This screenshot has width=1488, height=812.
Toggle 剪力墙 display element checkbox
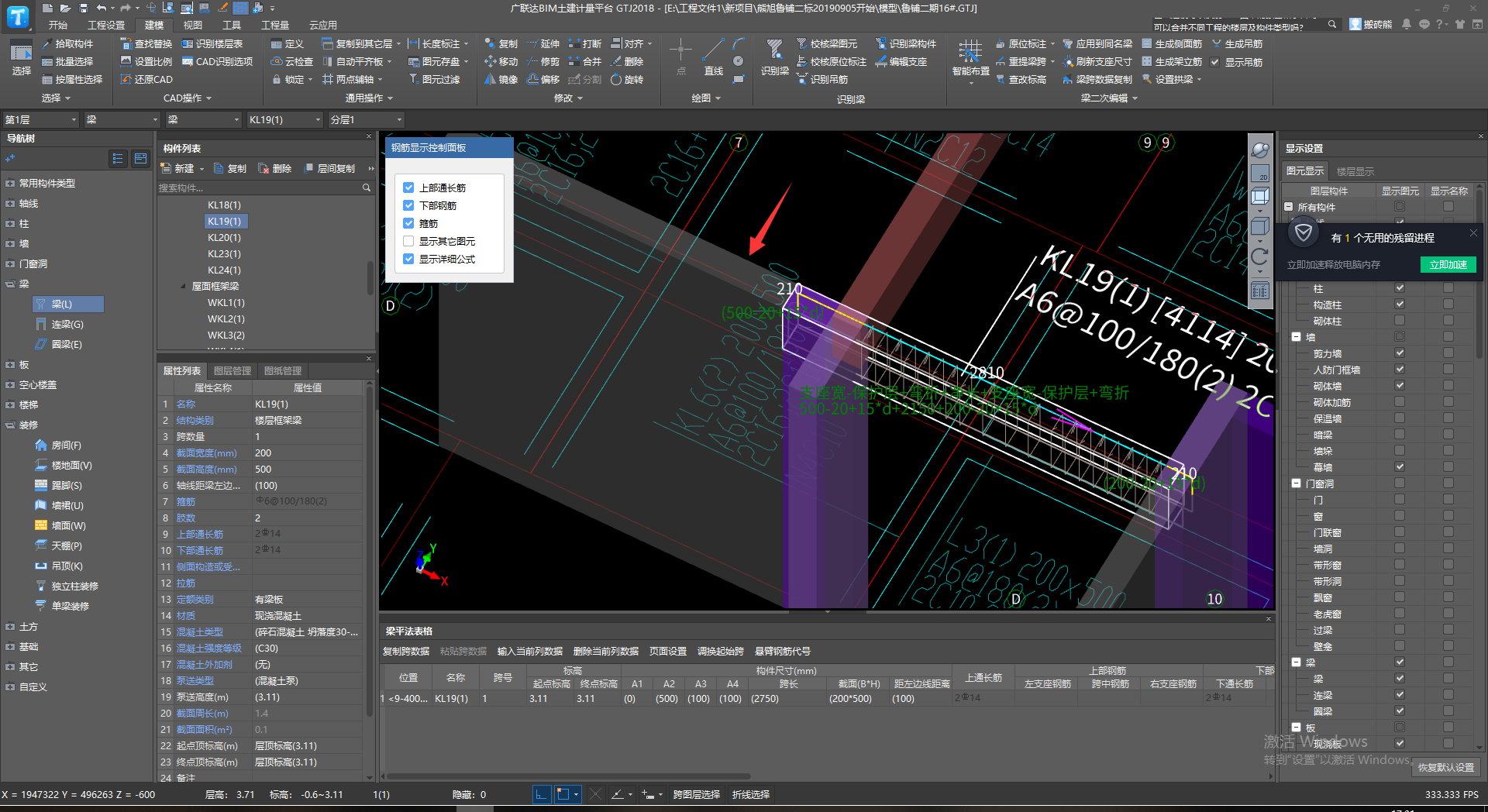click(1400, 353)
